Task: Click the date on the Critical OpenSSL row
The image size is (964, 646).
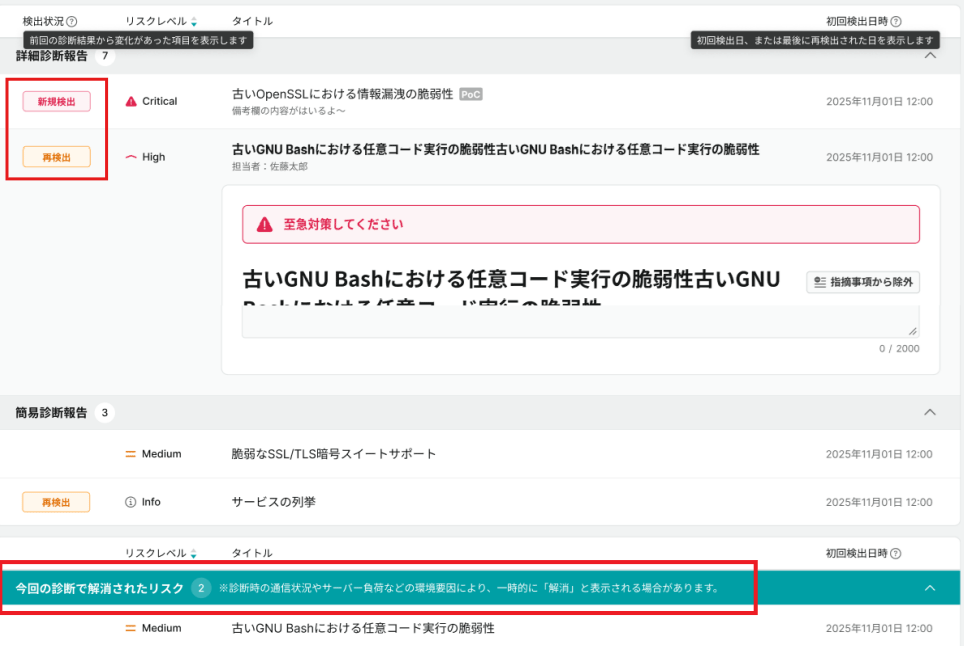Action: (879, 101)
